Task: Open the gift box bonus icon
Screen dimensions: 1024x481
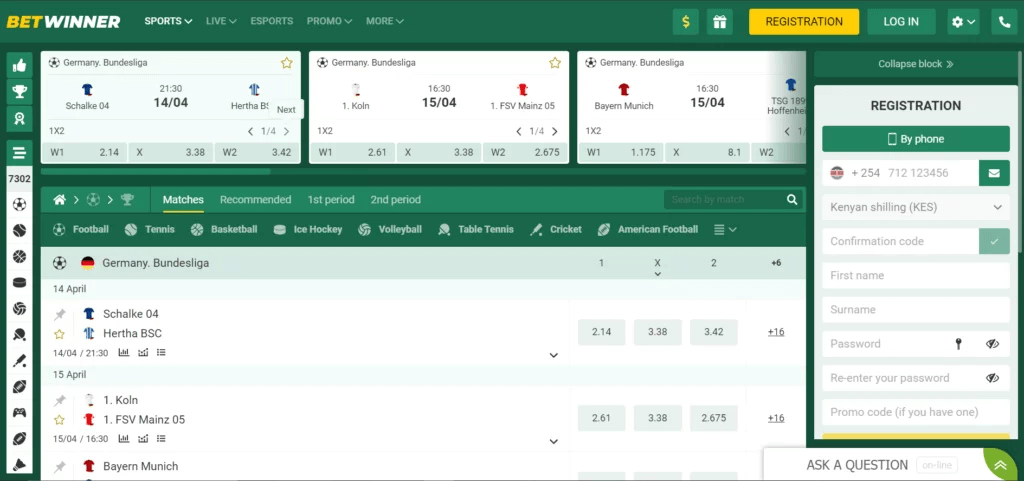Action: click(x=720, y=22)
